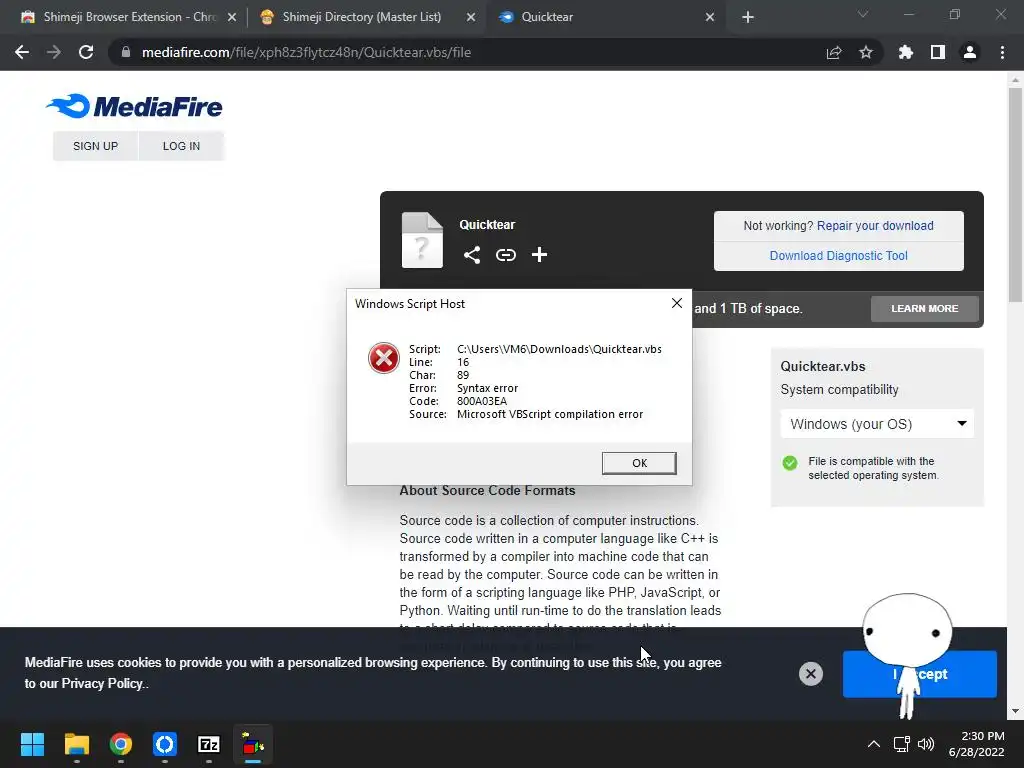Click Repair your download link
The image size is (1024, 768).
[x=875, y=226]
